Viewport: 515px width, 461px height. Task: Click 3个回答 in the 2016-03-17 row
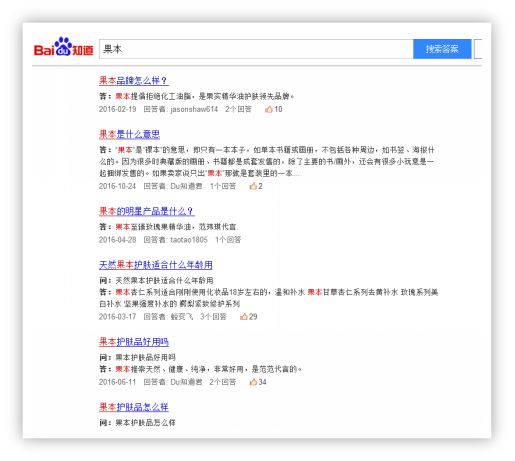pyautogui.click(x=213, y=317)
